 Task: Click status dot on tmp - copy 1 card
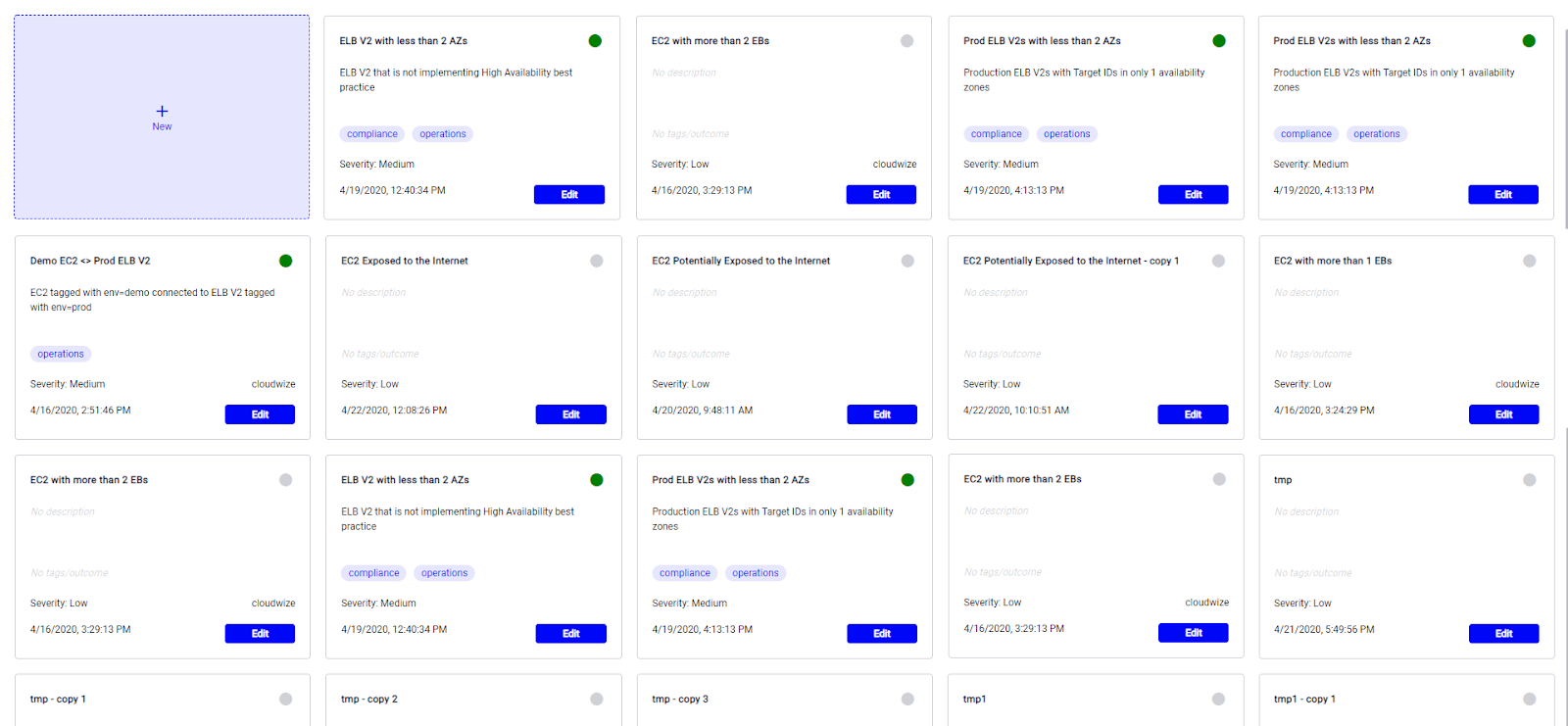tap(285, 699)
